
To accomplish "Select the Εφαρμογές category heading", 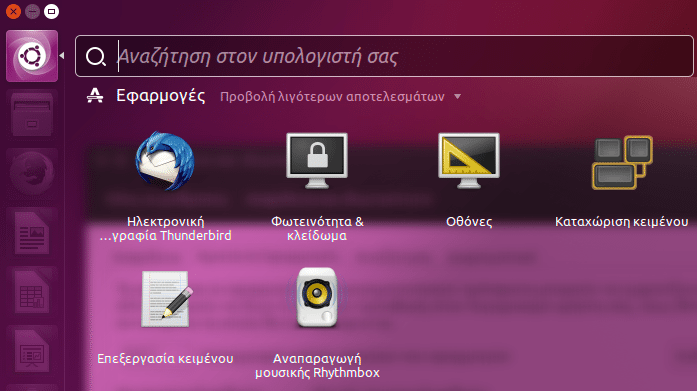I will [x=160, y=96].
